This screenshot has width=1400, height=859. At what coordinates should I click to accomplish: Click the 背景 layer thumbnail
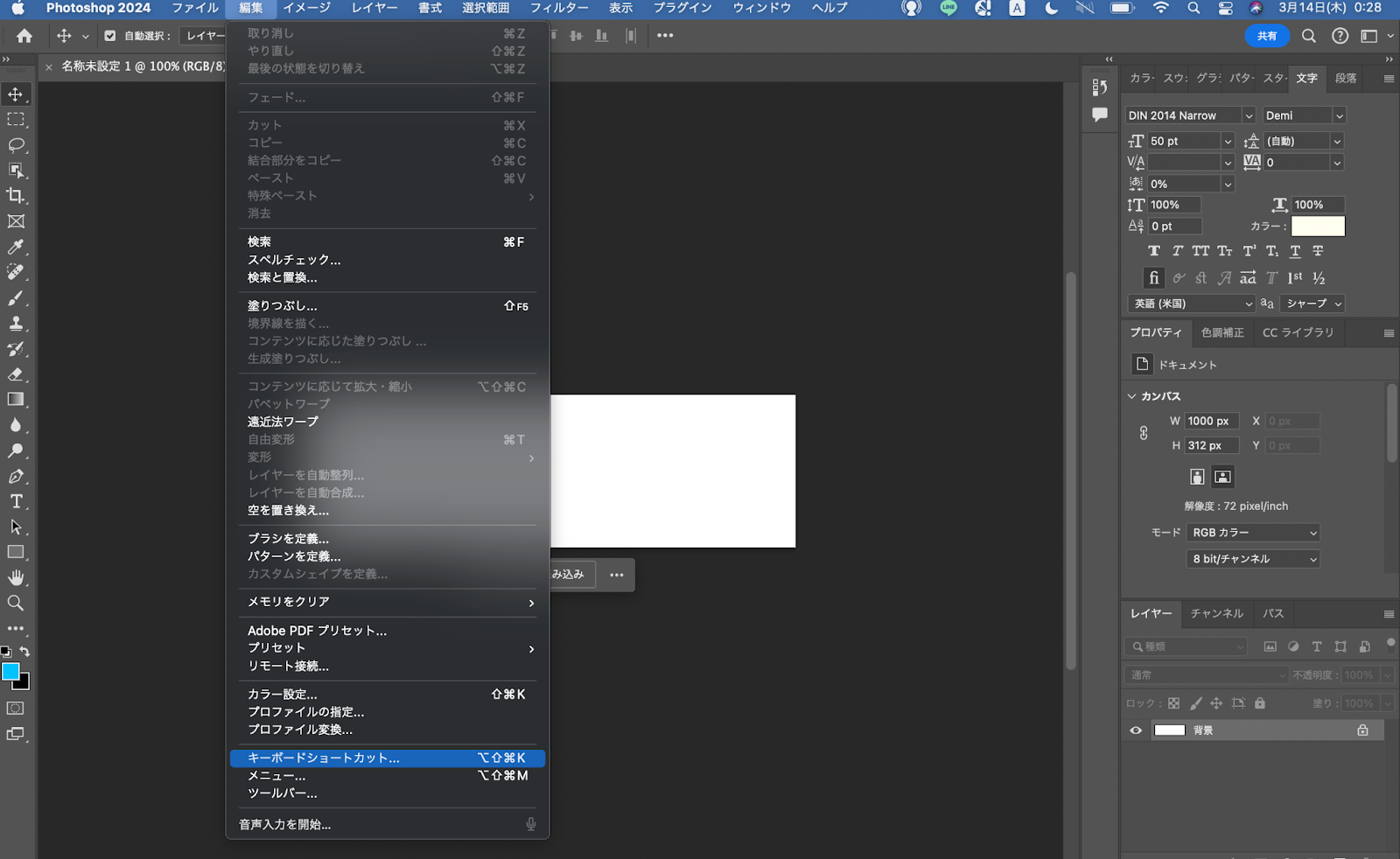pyautogui.click(x=1170, y=730)
